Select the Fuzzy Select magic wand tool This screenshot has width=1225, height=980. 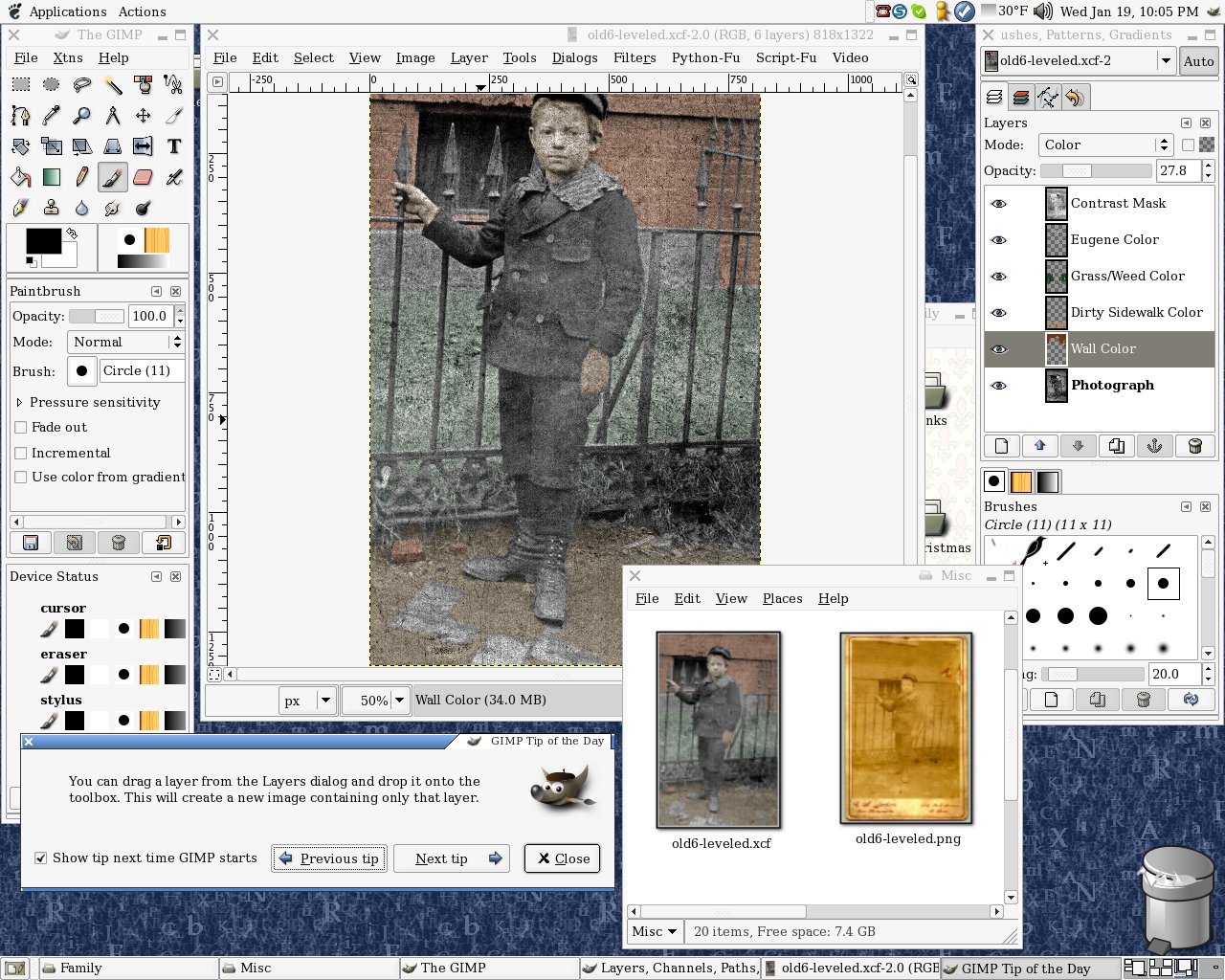coord(113,85)
